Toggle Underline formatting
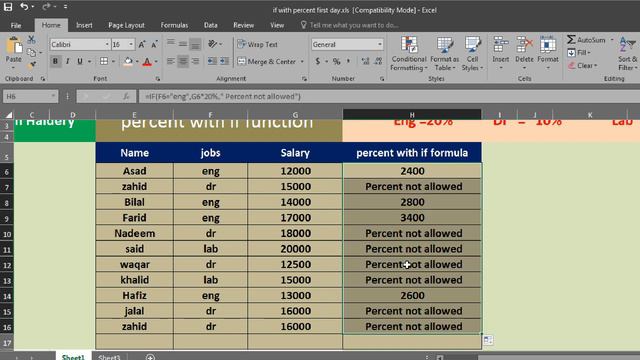This screenshot has width=640, height=360. click(80, 61)
